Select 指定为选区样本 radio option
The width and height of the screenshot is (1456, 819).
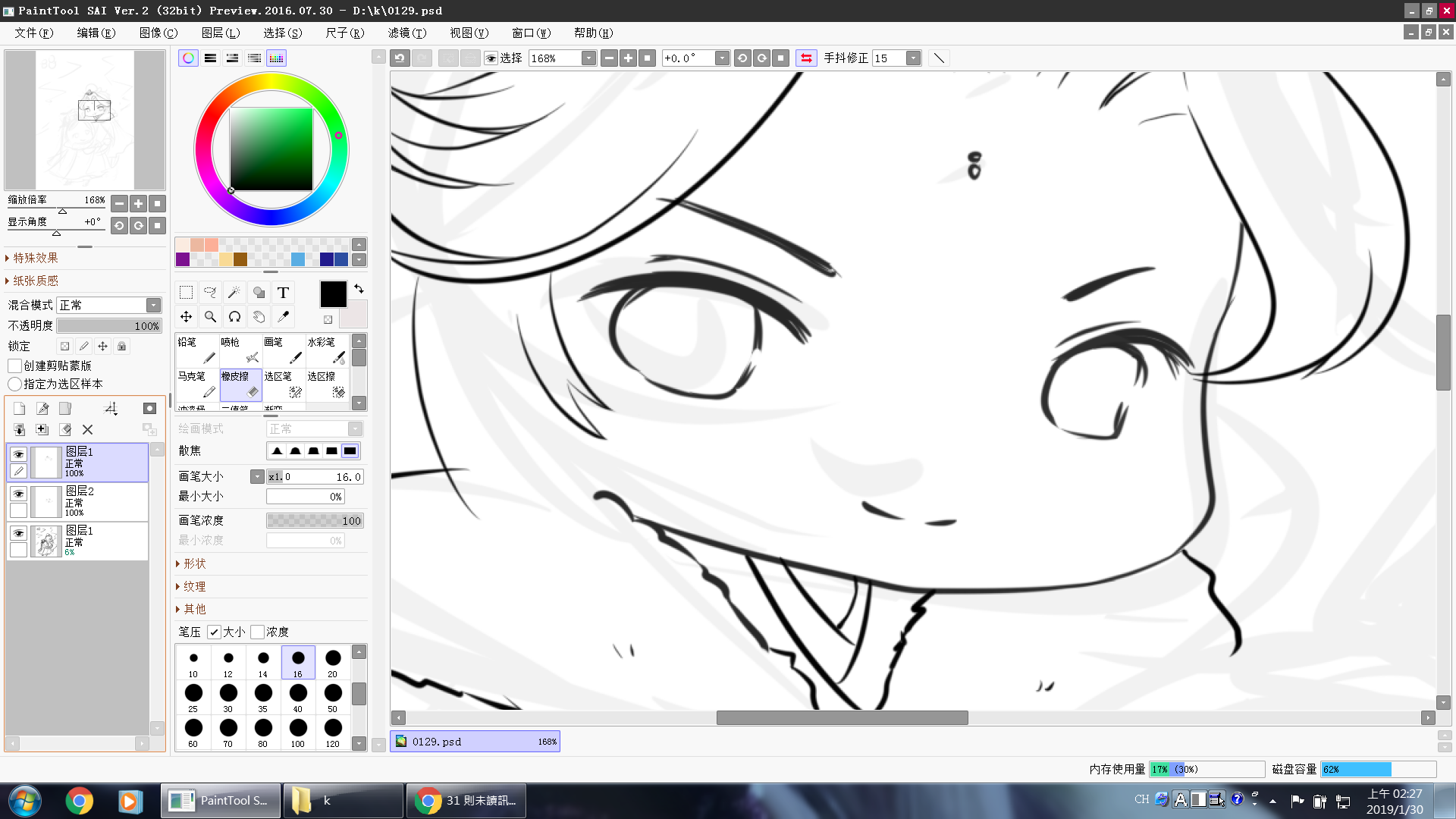coord(14,384)
